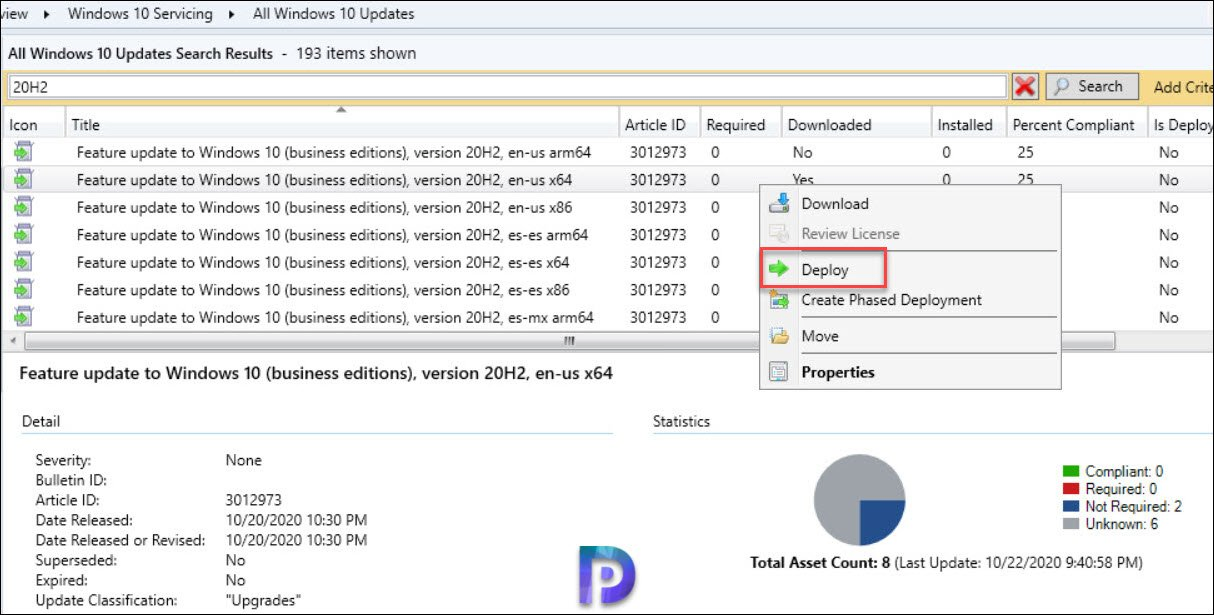
Task: Click the red Required legend swatch
Action: (1071, 489)
